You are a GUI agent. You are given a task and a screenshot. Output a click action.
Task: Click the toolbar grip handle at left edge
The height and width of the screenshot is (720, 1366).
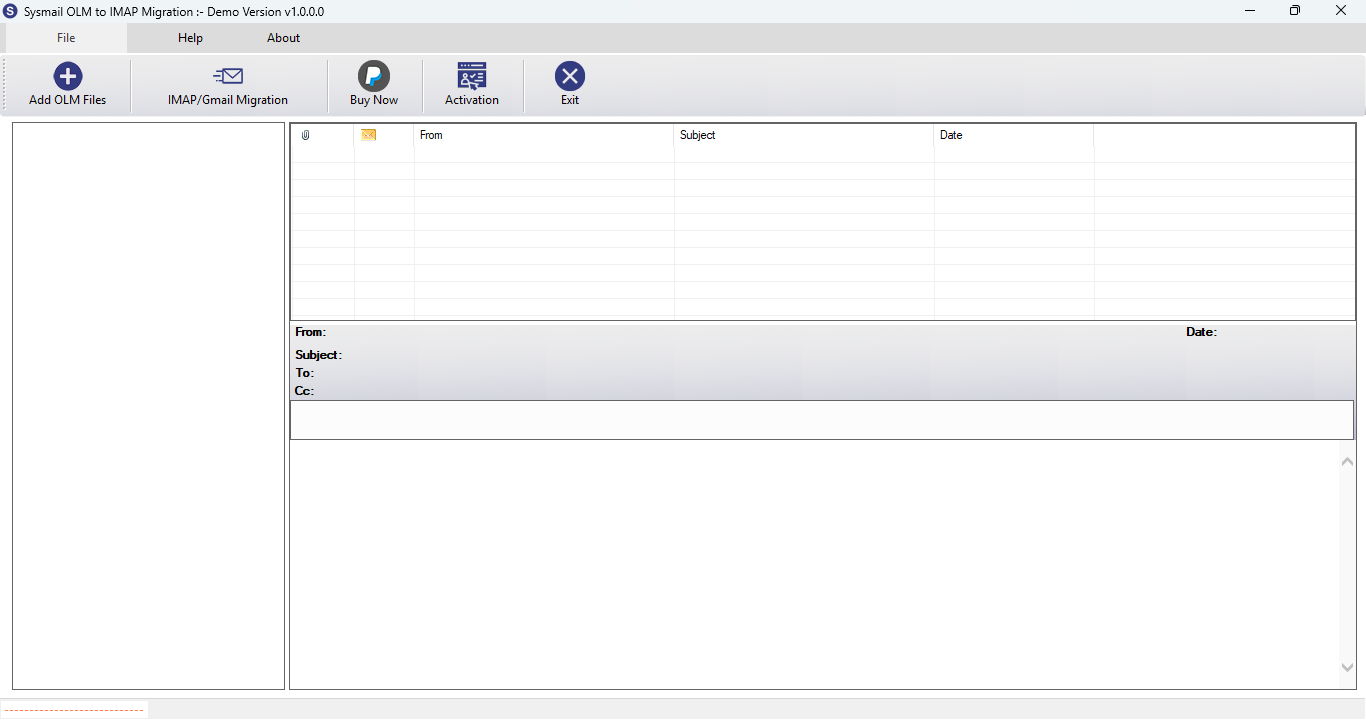click(4, 85)
